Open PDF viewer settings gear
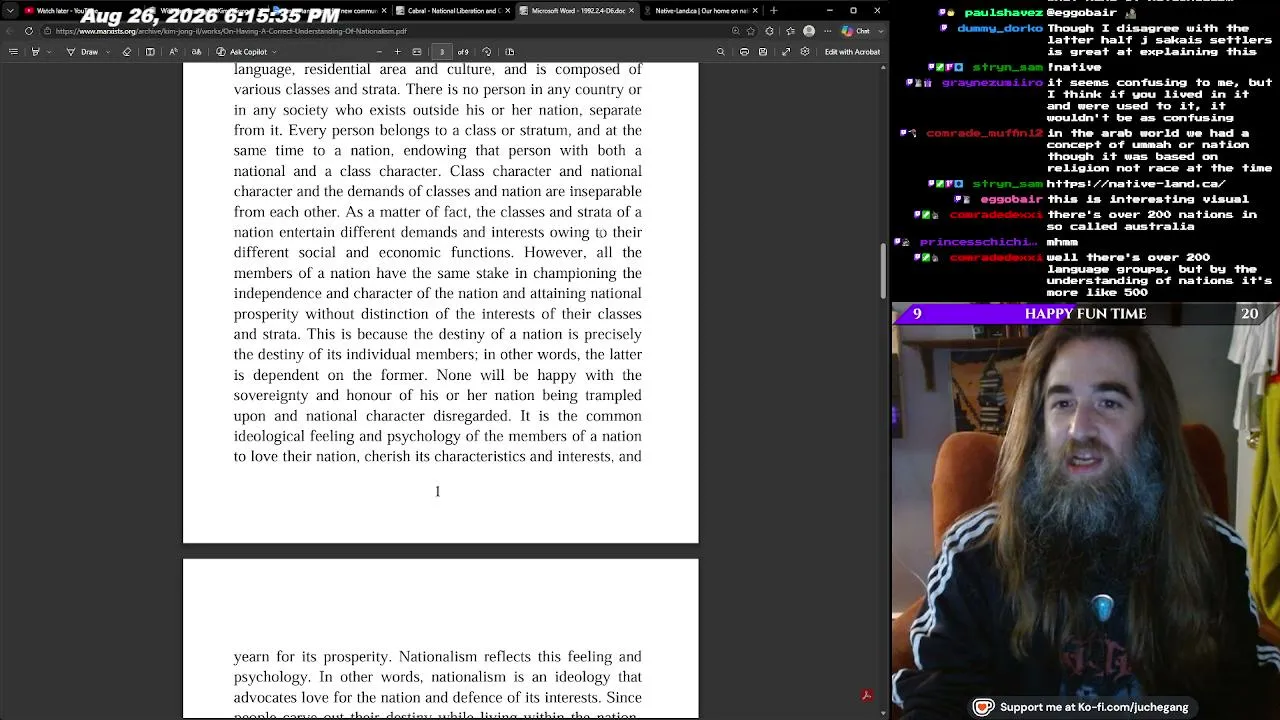The image size is (1280, 720). (805, 52)
